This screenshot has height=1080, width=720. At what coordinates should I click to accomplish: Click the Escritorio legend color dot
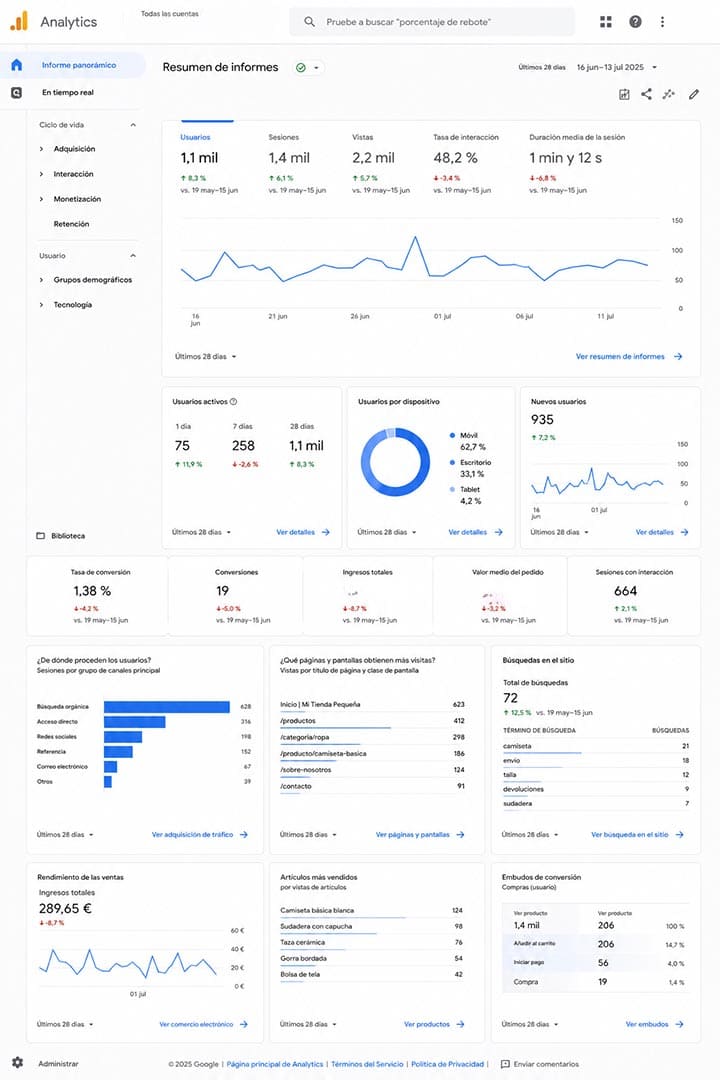point(452,462)
